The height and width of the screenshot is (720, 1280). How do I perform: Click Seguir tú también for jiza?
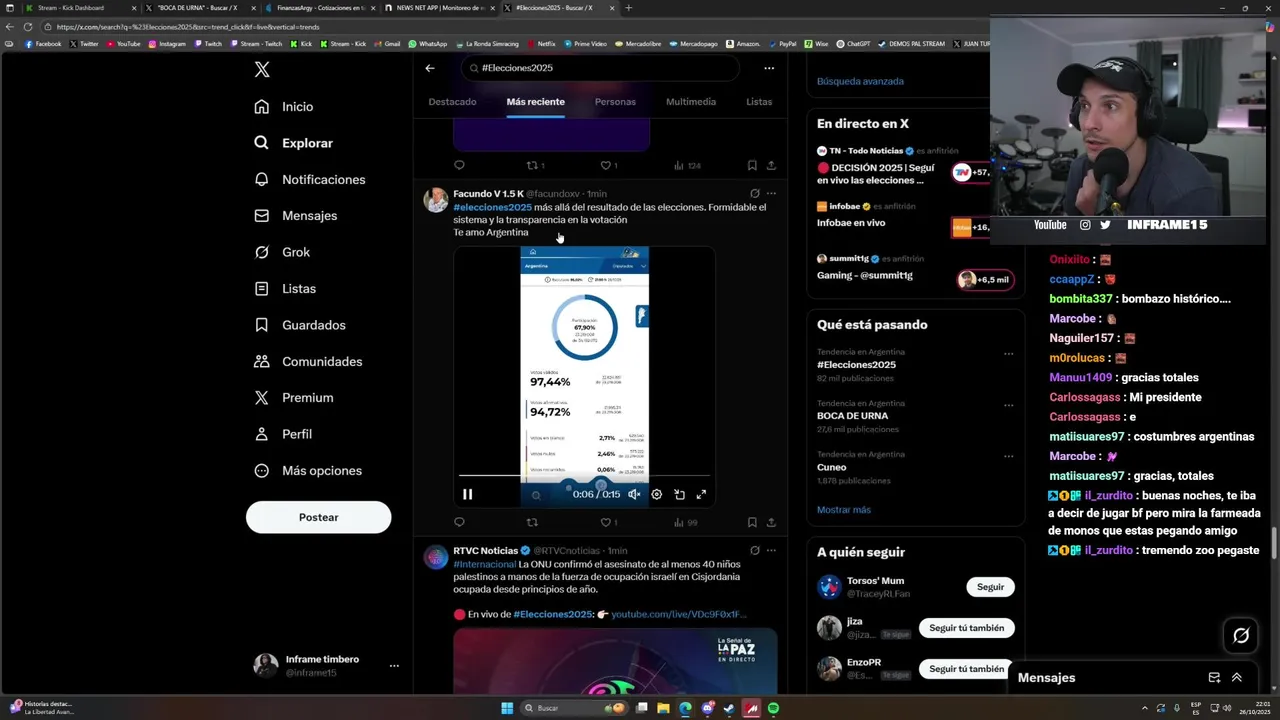click(x=966, y=628)
